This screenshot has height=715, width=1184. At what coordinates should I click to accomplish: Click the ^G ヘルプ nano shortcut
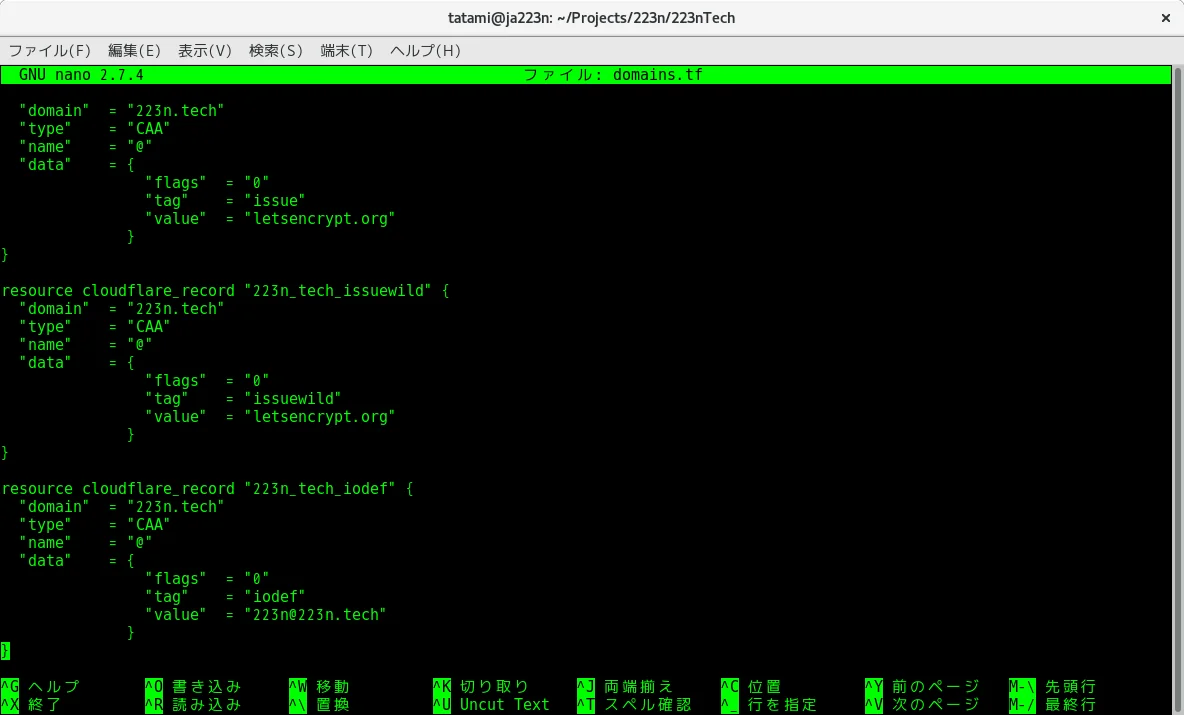coord(41,686)
